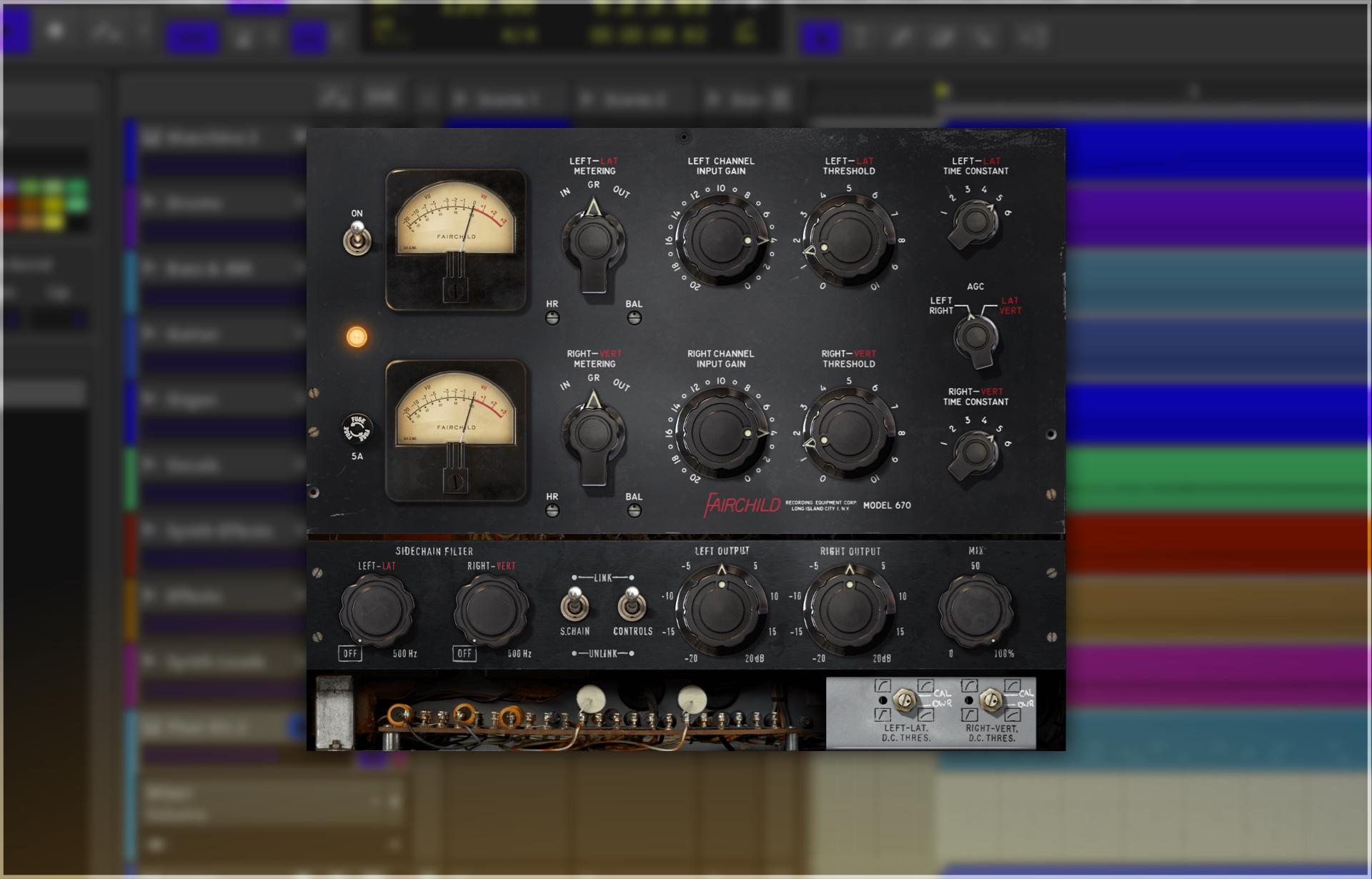Click the Left-Lat VU meter
1372x879 pixels.
tap(456, 239)
